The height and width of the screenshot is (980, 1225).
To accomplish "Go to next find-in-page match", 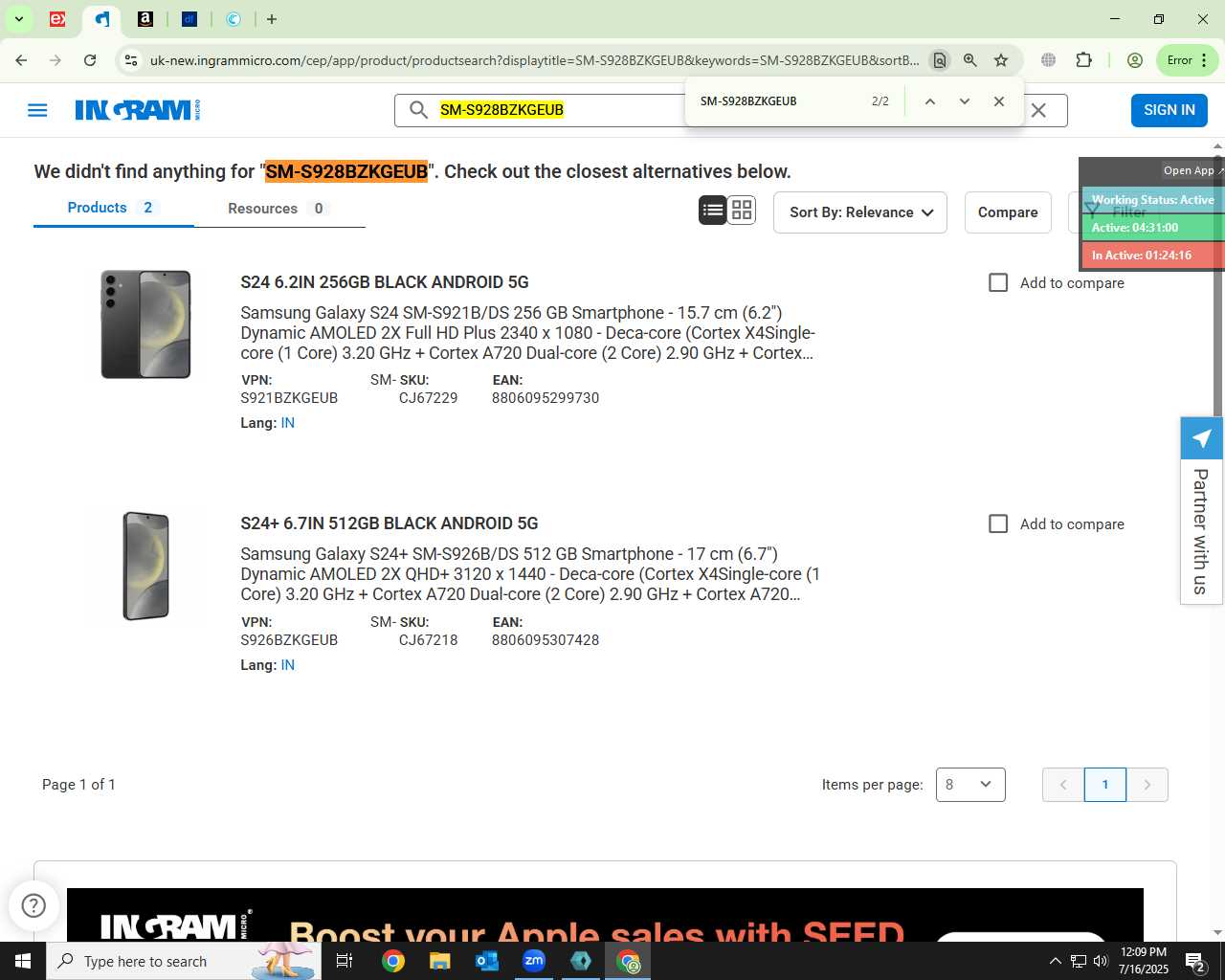I will [964, 101].
